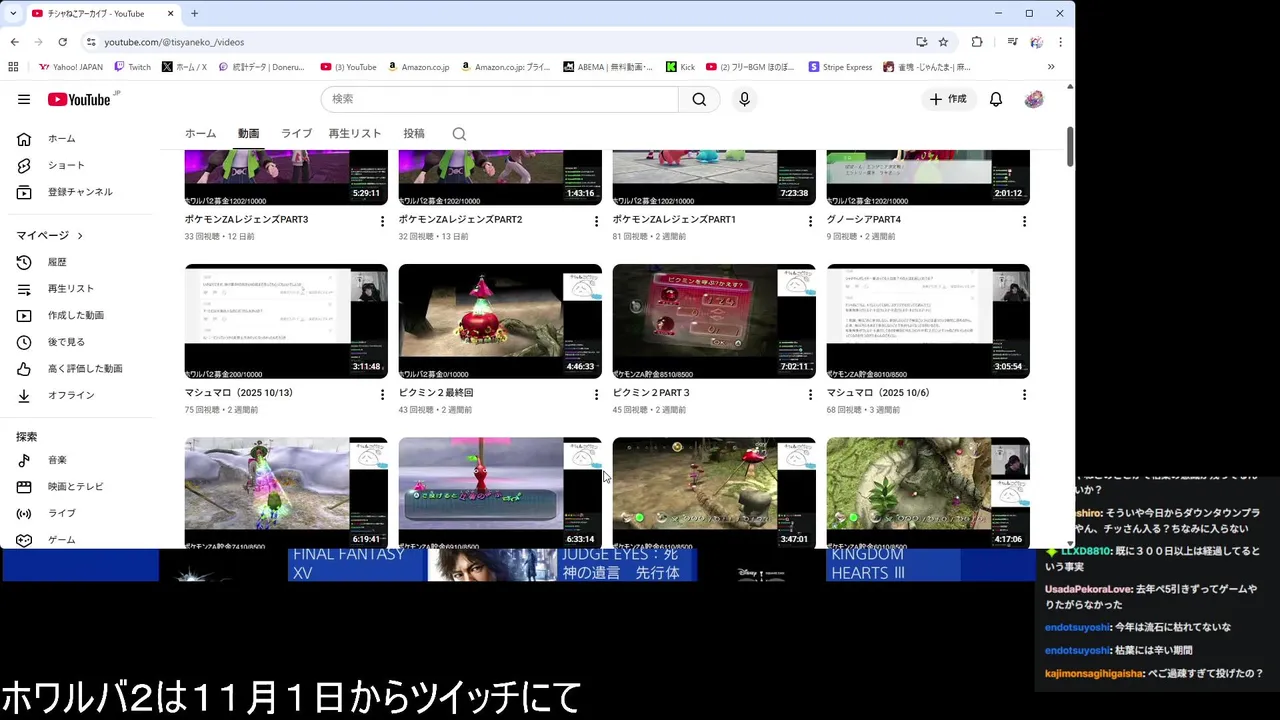
Task: Select the channel 投稿 tab
Action: (414, 133)
